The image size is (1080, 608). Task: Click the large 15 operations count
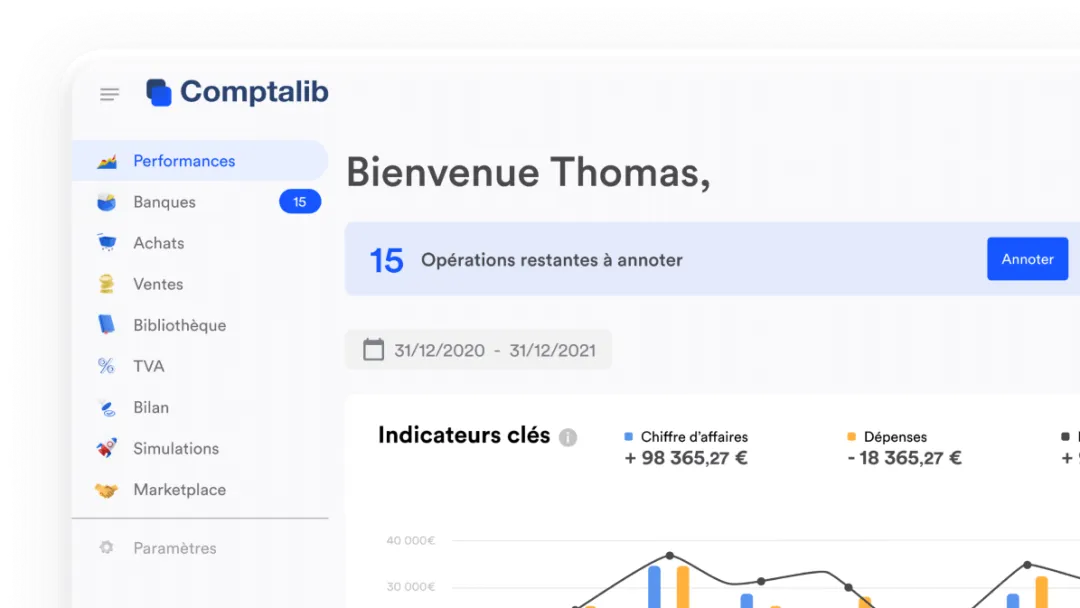point(386,261)
